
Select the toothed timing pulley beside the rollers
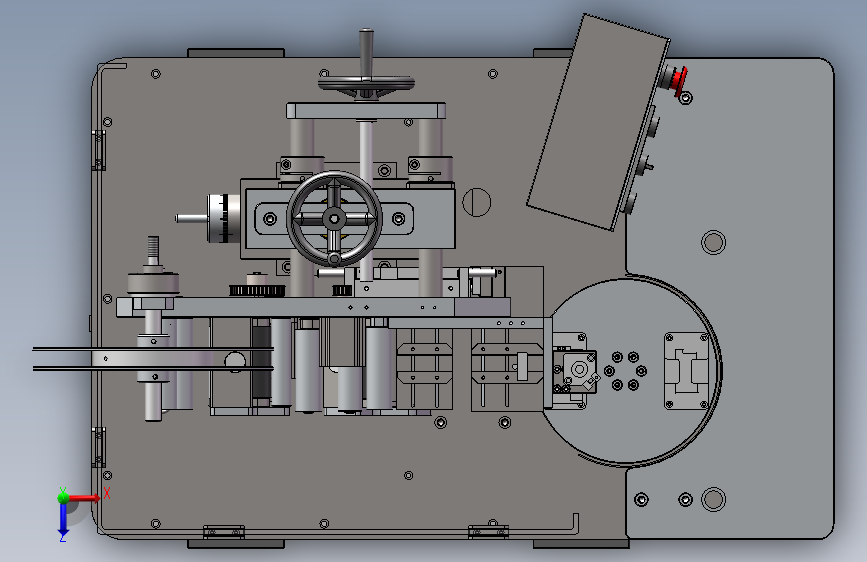point(257,290)
